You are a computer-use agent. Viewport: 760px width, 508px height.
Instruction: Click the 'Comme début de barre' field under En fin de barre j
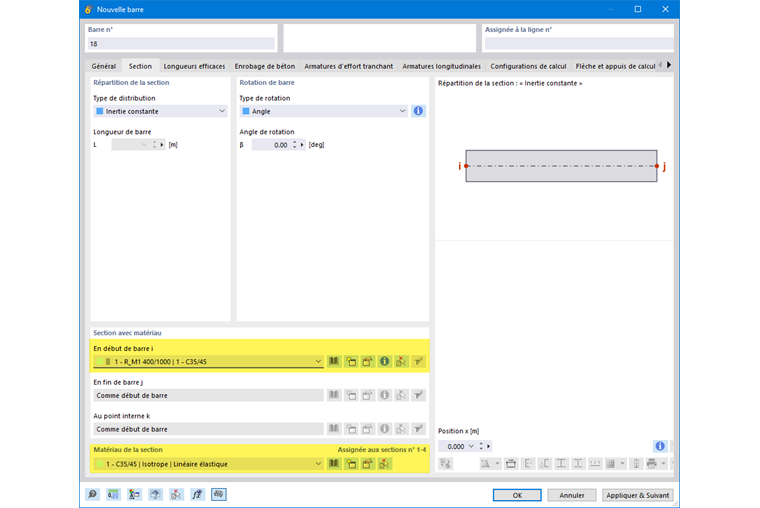click(x=208, y=395)
